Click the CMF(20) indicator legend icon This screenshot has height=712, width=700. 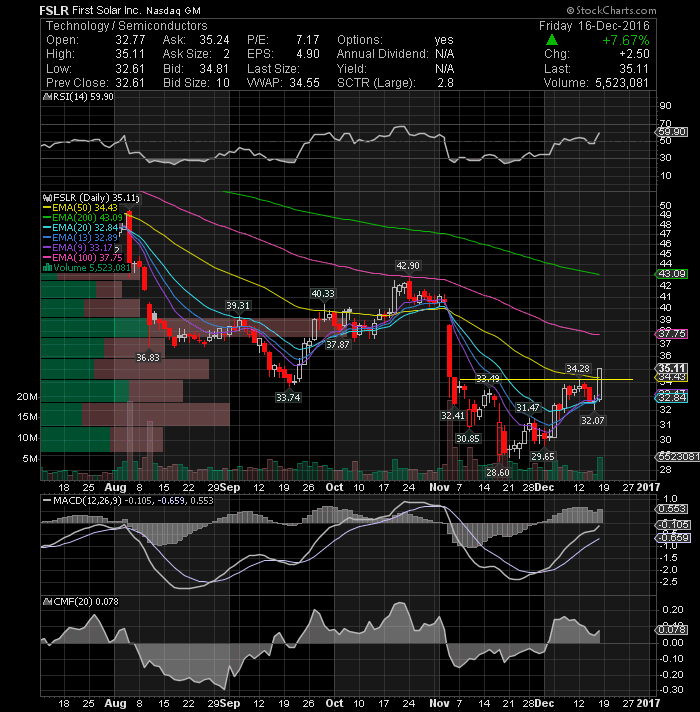tap(46, 602)
